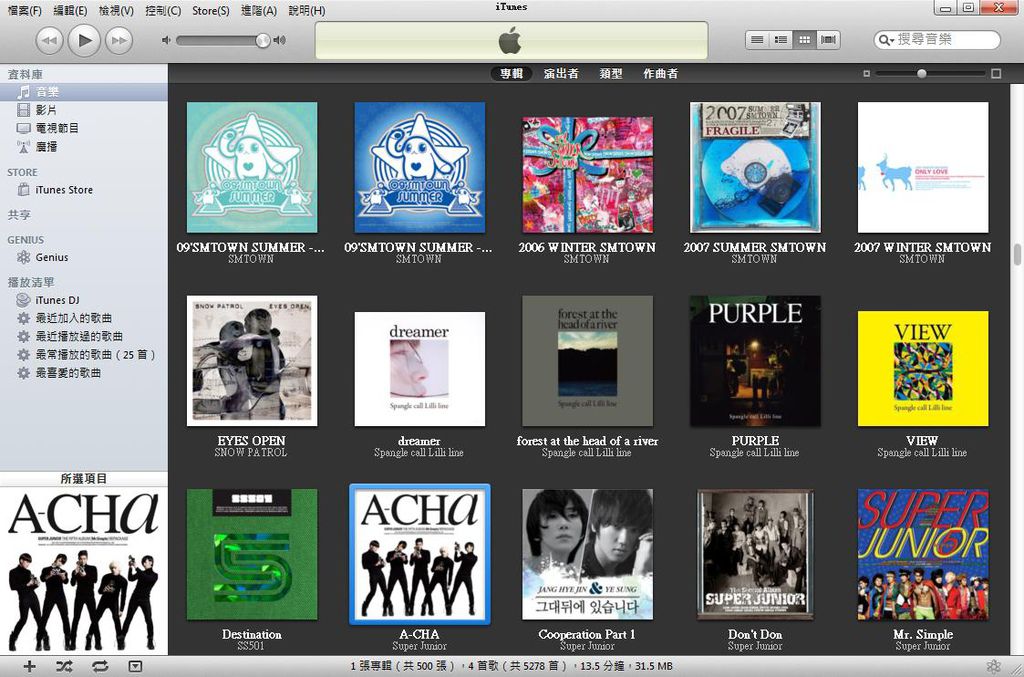Image resolution: width=1024 pixels, height=677 pixels.
Task: Select 電視節目 in the sidebar
Action: pos(84,128)
